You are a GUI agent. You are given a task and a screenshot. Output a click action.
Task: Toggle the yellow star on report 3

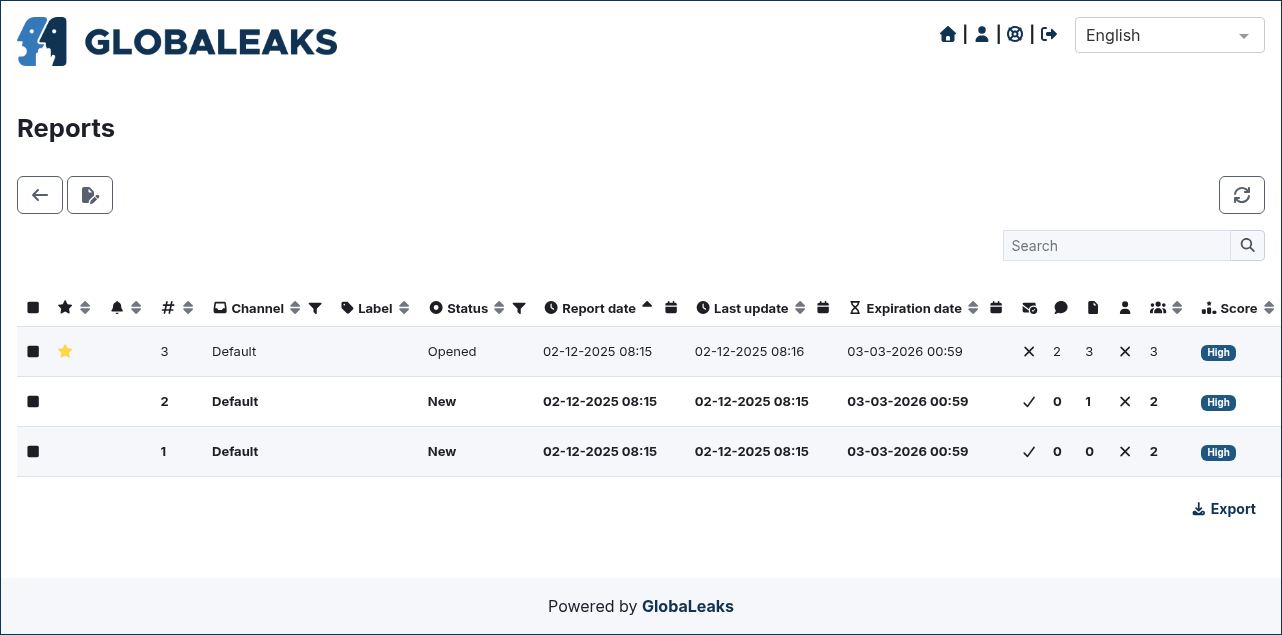point(65,351)
